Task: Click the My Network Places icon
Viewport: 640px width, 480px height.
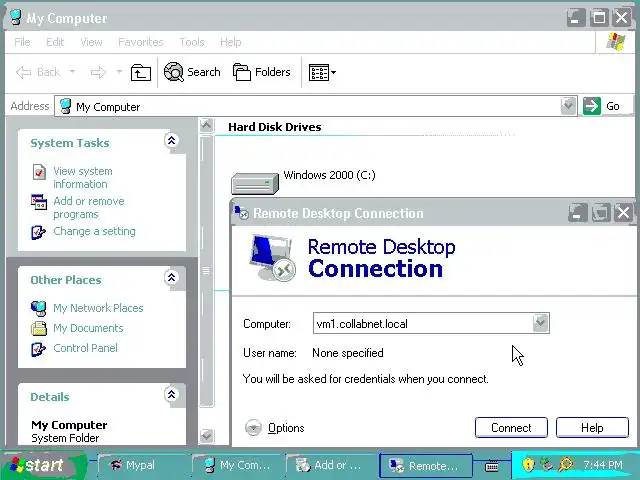Action: click(x=39, y=308)
